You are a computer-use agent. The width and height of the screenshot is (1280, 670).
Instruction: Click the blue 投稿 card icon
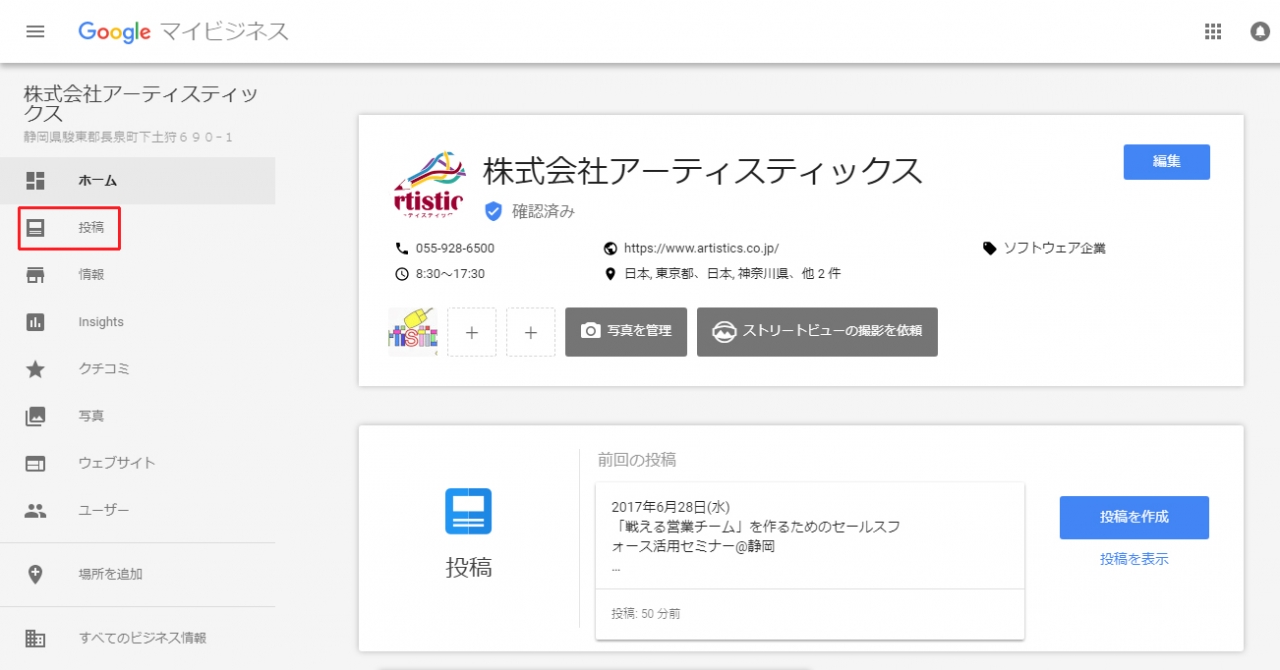[468, 511]
